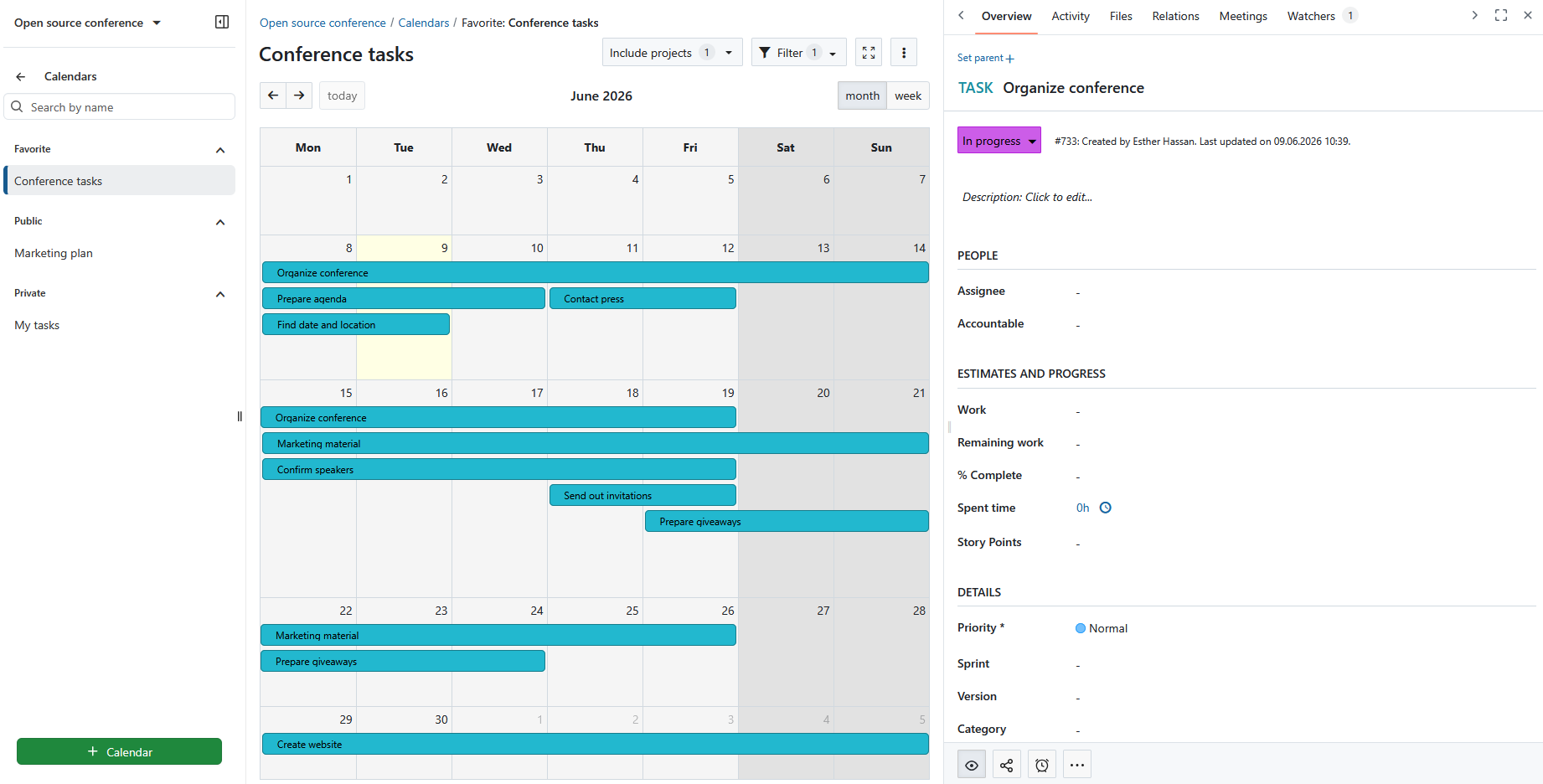Click the TASK type label
Viewport: 1543px width, 784px height.
click(975, 88)
